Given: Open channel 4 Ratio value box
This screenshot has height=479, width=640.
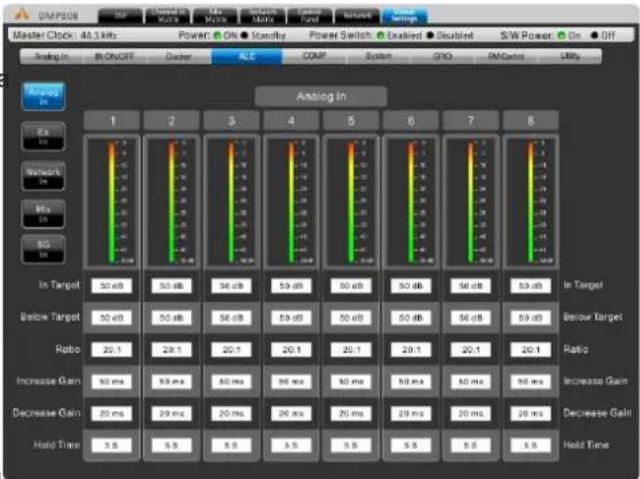Looking at the screenshot, I should (291, 350).
